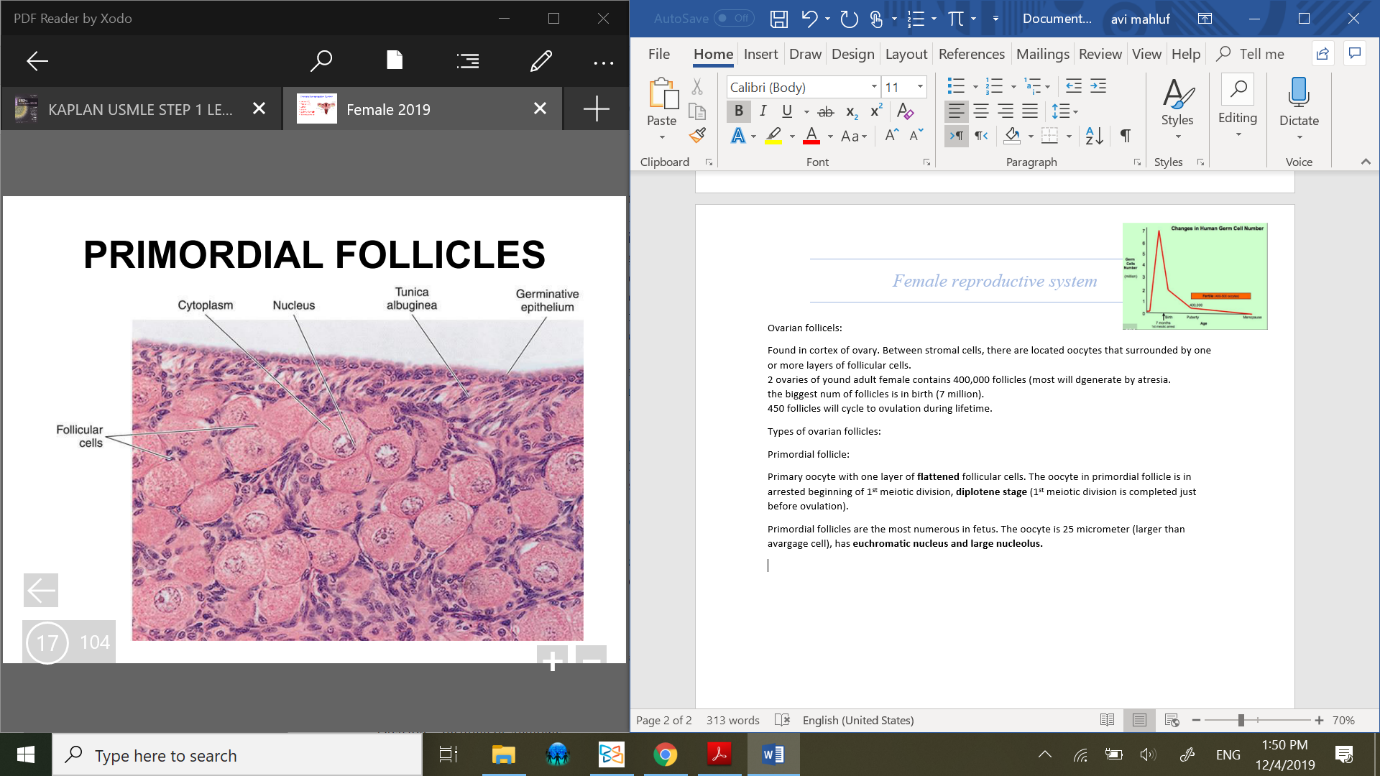The width and height of the screenshot is (1380, 776).
Task: Open search magnifier in Xodo PDF reader
Action: pyautogui.click(x=321, y=61)
